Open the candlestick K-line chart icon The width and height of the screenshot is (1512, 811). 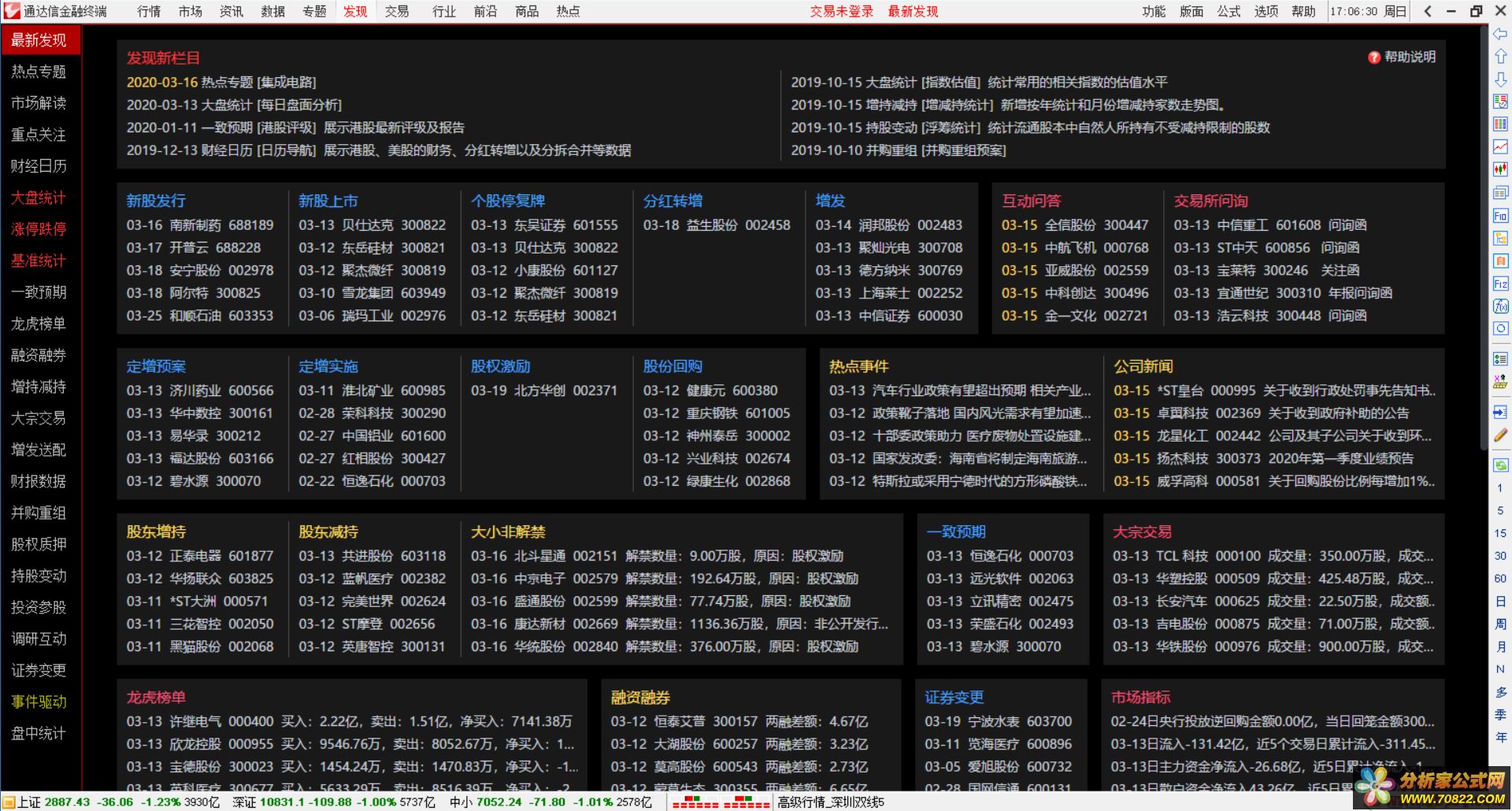(x=1500, y=169)
